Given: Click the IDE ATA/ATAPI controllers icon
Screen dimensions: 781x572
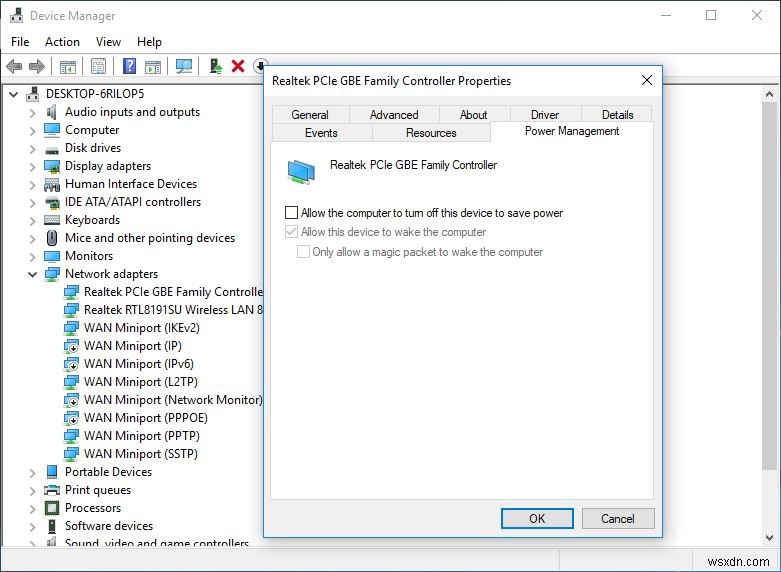Looking at the screenshot, I should tap(52, 202).
